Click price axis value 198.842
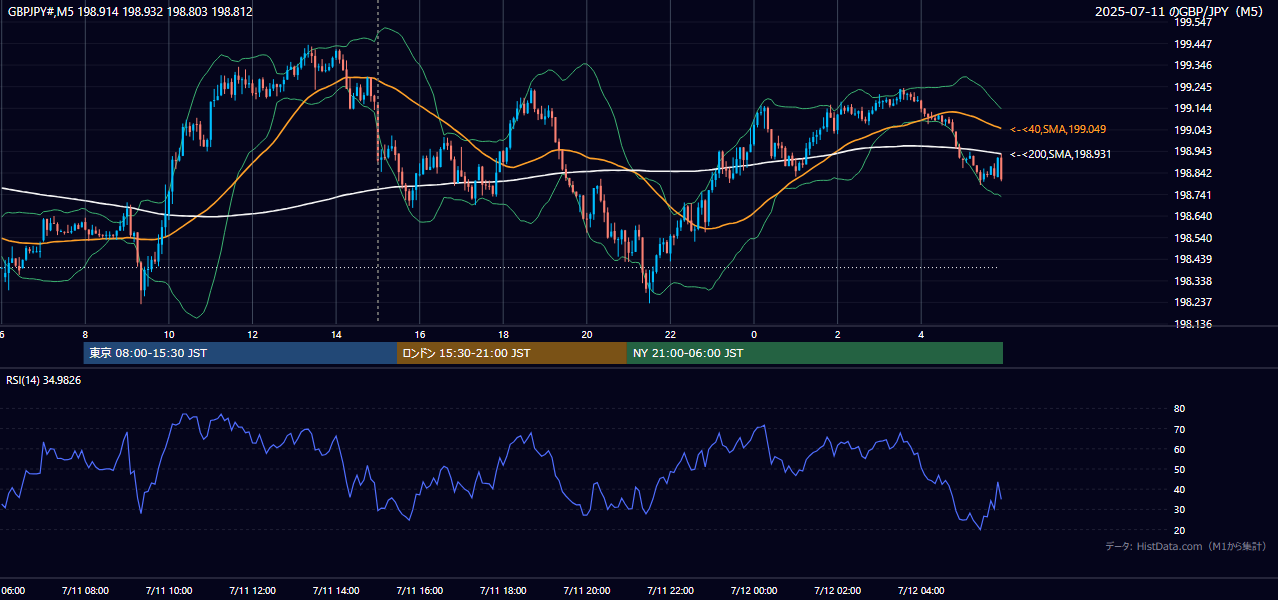Image resolution: width=1278 pixels, height=600 pixels. click(1194, 173)
